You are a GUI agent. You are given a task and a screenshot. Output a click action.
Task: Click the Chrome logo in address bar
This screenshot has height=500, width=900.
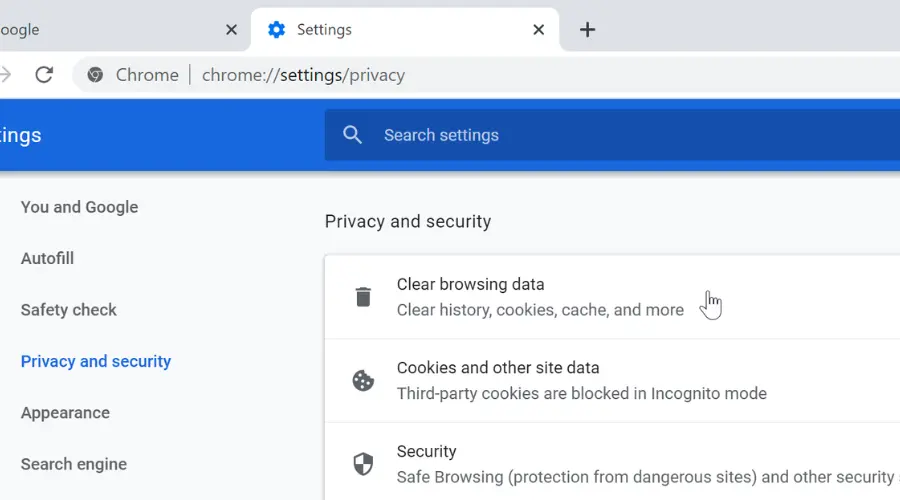coord(95,75)
